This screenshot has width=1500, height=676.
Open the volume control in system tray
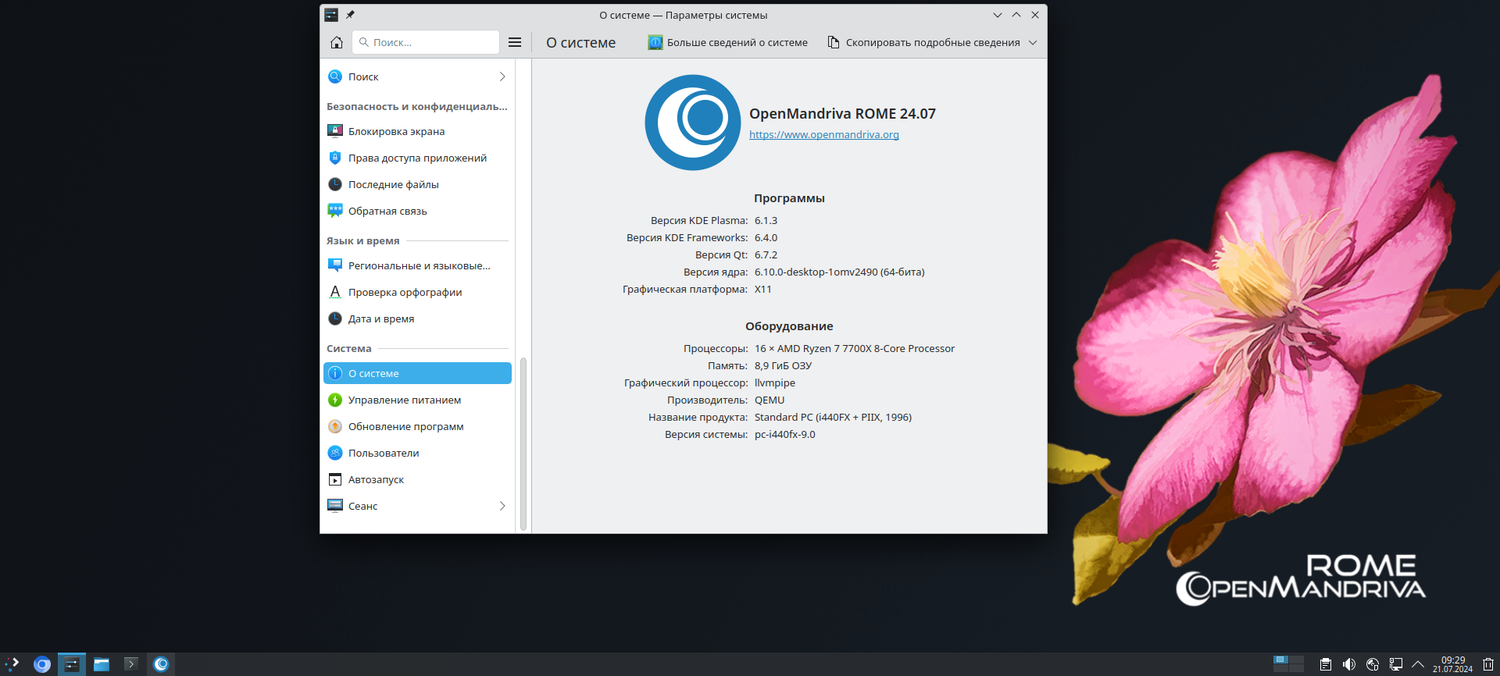[x=1349, y=664]
